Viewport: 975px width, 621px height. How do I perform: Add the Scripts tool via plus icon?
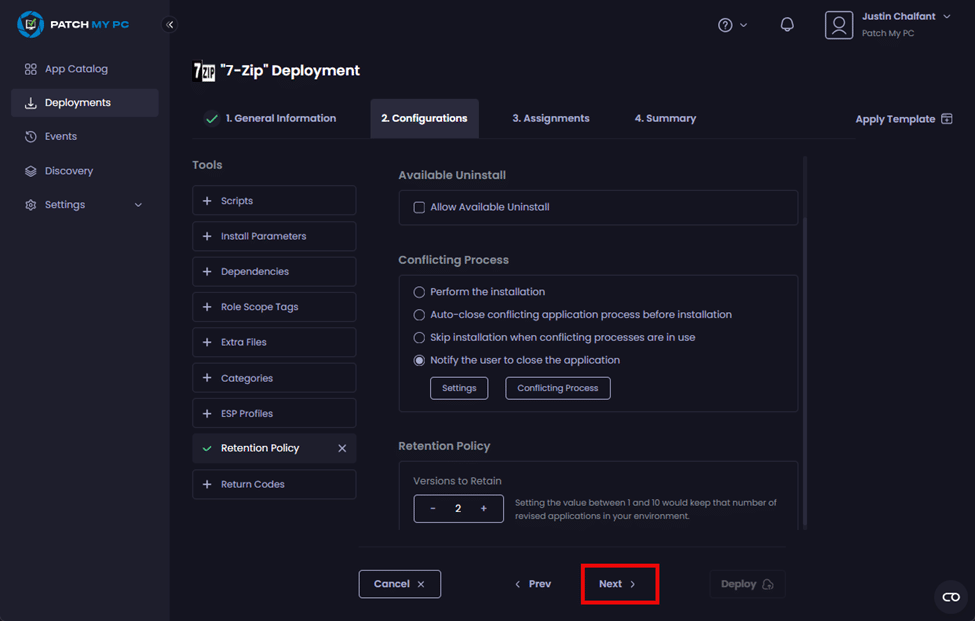pos(208,201)
